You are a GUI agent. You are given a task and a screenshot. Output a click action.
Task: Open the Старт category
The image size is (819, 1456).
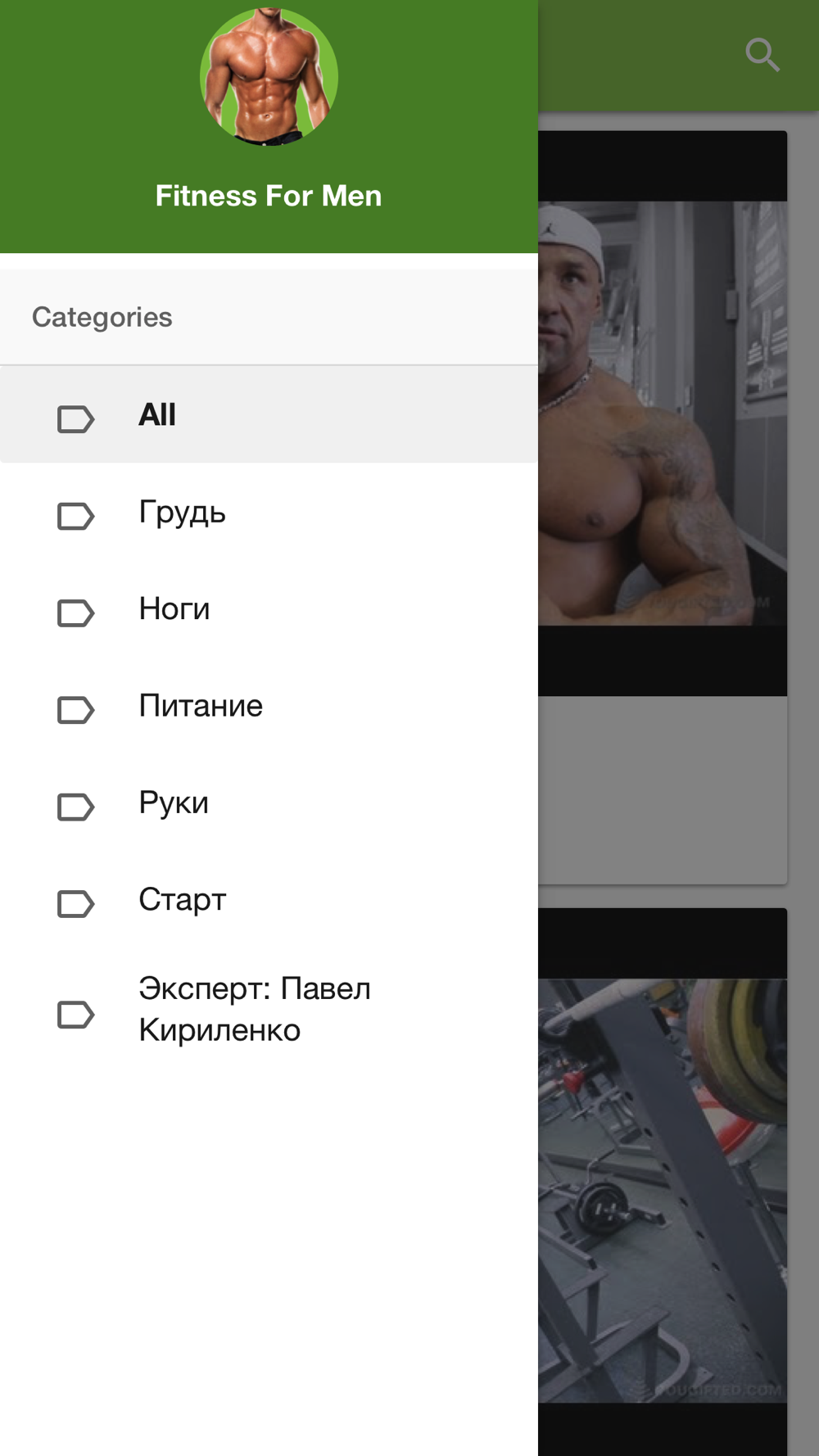269,898
